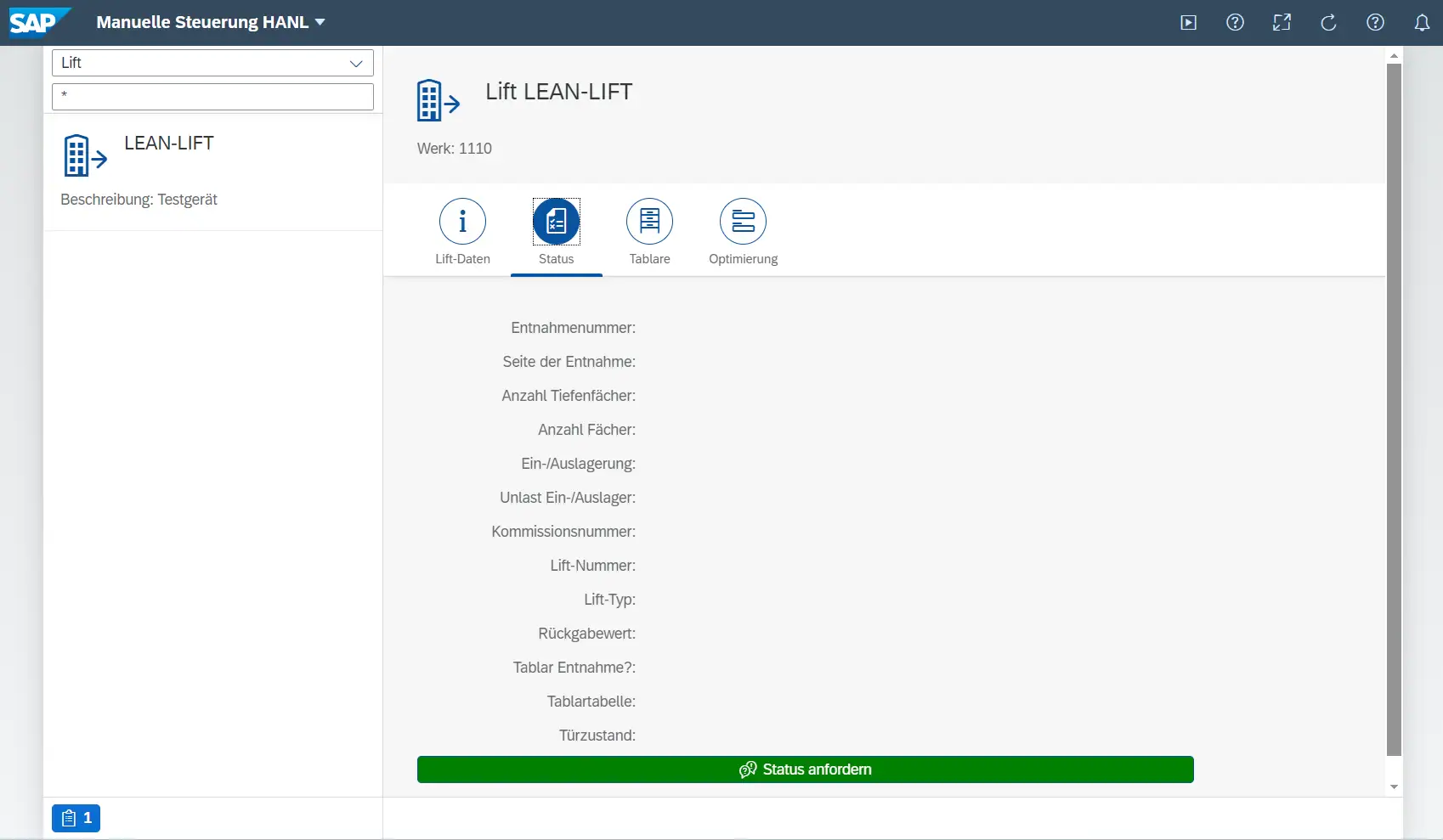Click the Anzahl Fächer label
Screen dimensions: 1443x840
coord(587,430)
